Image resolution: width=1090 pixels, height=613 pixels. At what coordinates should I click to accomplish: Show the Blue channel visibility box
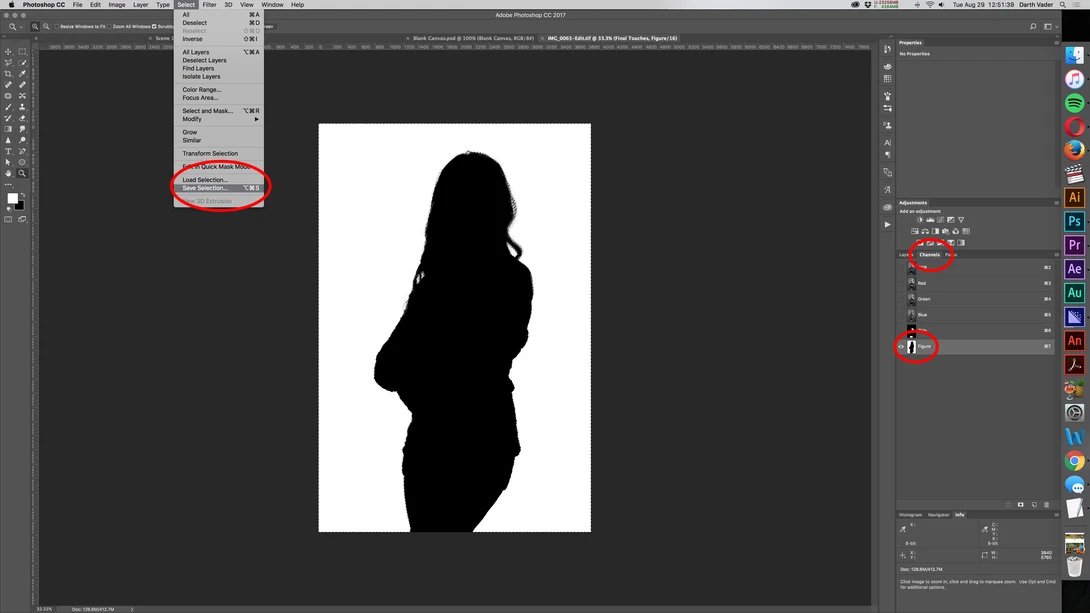coord(902,315)
